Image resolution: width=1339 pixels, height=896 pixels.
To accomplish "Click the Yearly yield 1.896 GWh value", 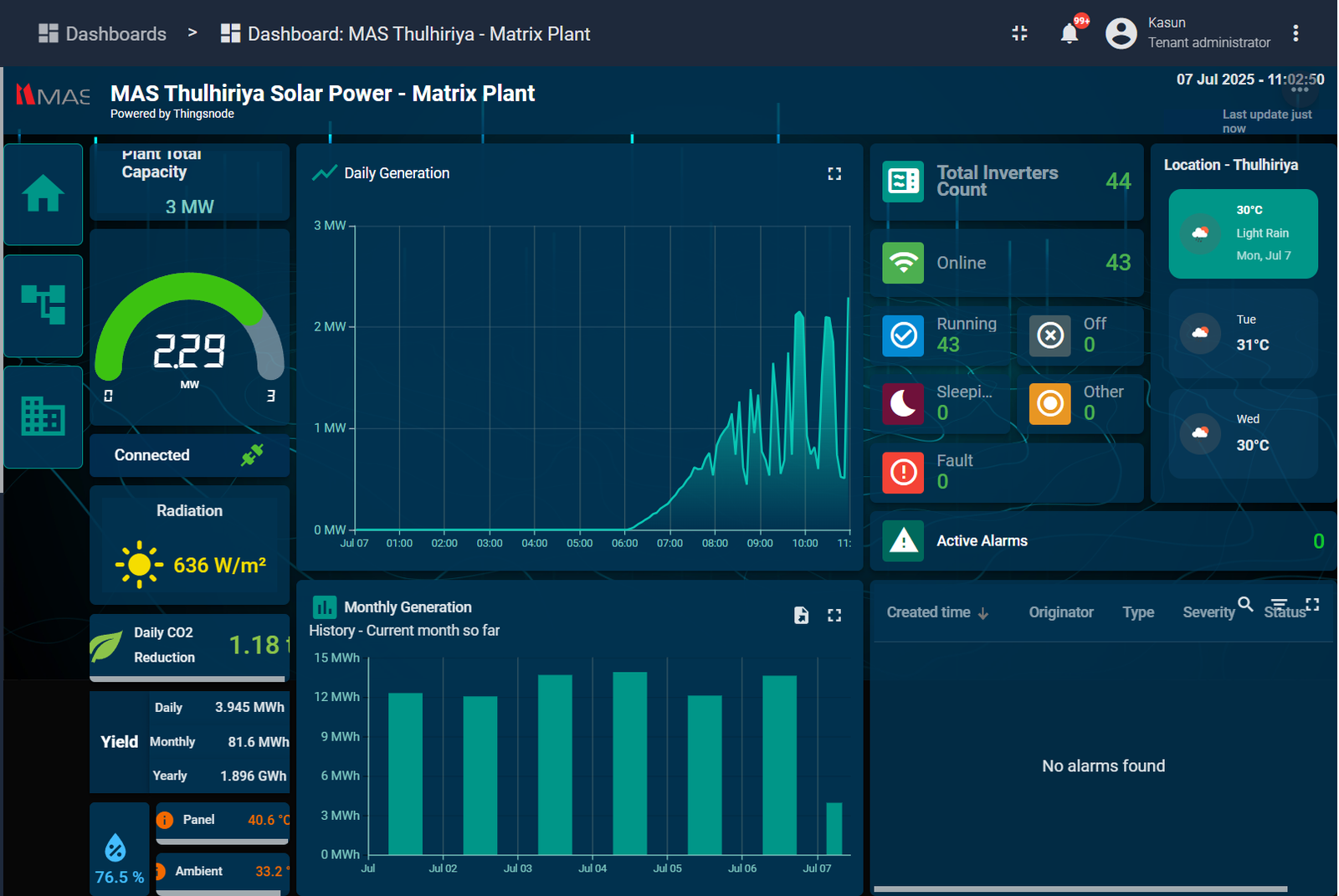I will 253,776.
